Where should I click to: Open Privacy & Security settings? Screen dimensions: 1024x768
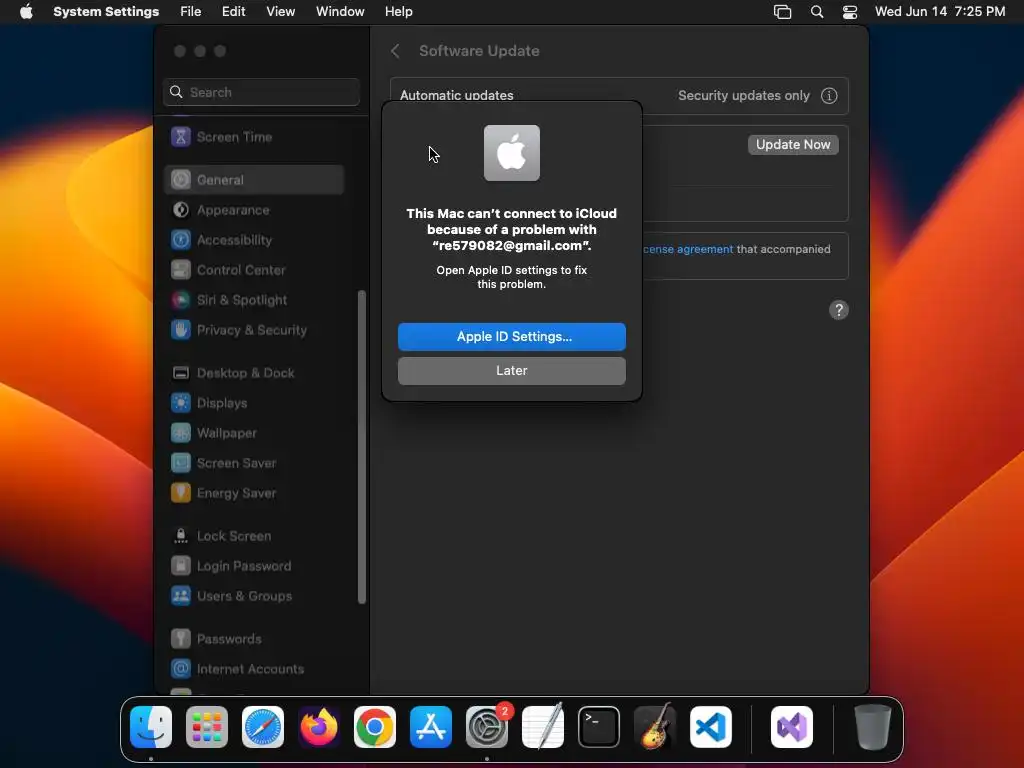[254, 330]
